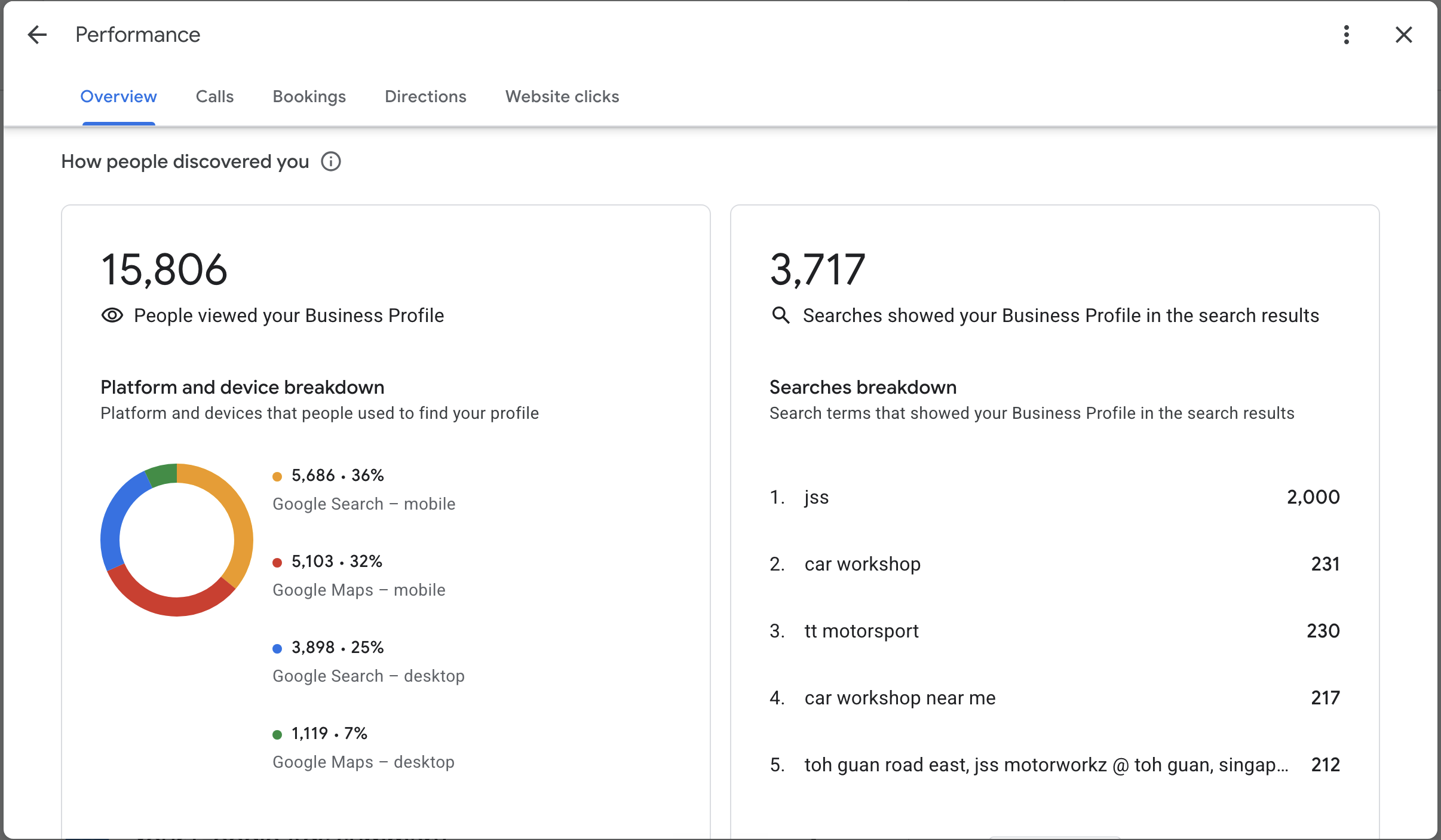Click 'Google Maps – desktop' label
This screenshot has width=1441, height=840.
click(x=363, y=762)
